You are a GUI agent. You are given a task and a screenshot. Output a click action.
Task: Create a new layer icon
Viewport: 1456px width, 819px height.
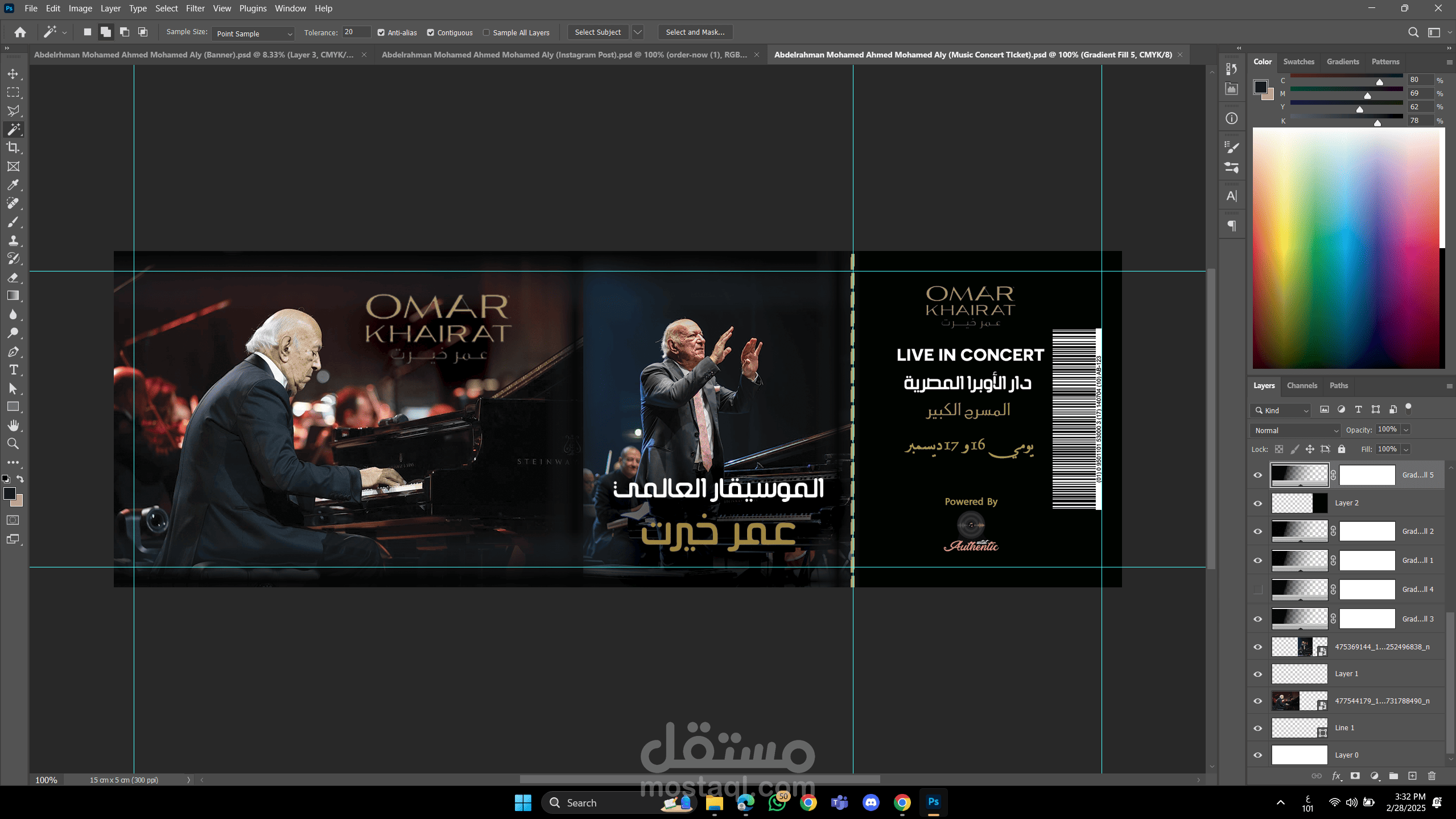tap(1412, 776)
